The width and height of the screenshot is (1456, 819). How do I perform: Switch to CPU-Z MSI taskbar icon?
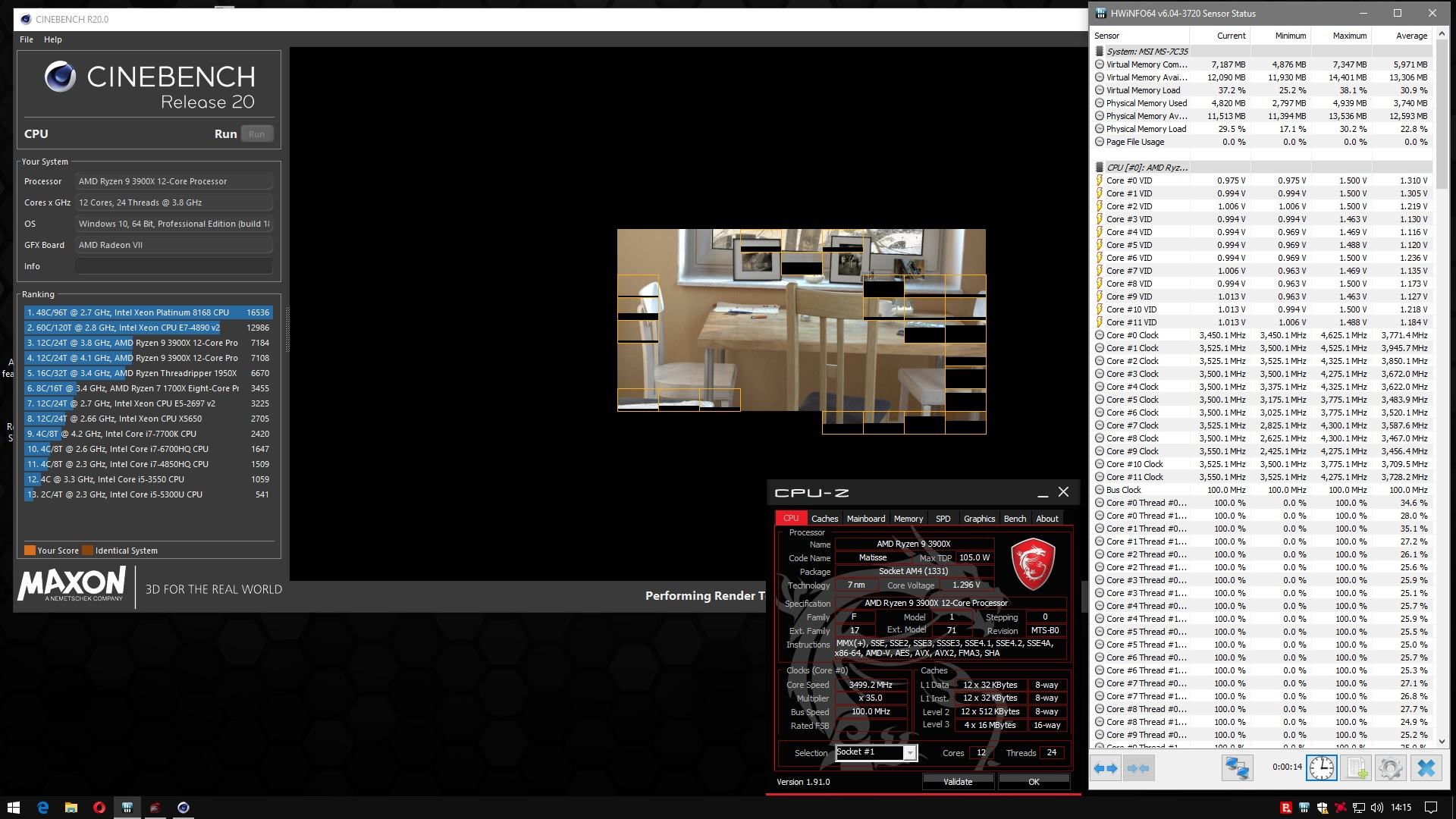point(155,807)
